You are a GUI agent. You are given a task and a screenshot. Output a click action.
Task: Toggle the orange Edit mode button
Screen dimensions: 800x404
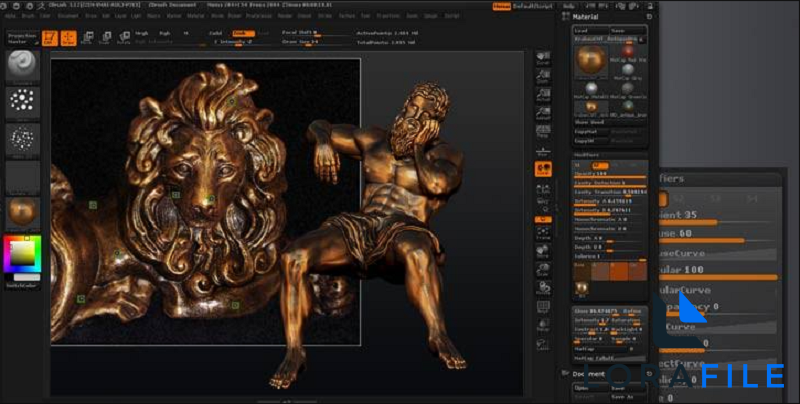[49, 38]
